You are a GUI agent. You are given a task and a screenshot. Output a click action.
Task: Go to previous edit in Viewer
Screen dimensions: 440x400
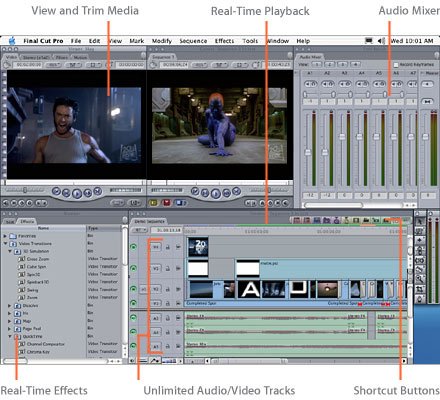pos(56,191)
